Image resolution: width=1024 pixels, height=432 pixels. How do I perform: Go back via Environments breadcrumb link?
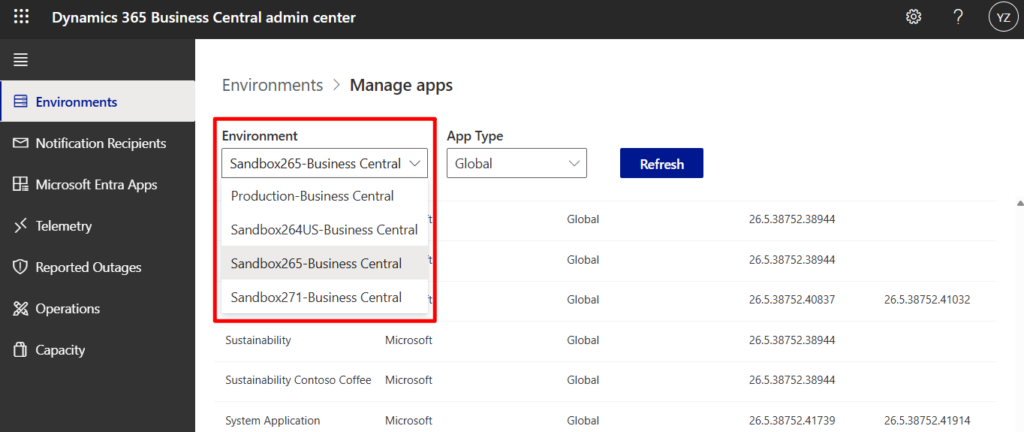[x=272, y=85]
